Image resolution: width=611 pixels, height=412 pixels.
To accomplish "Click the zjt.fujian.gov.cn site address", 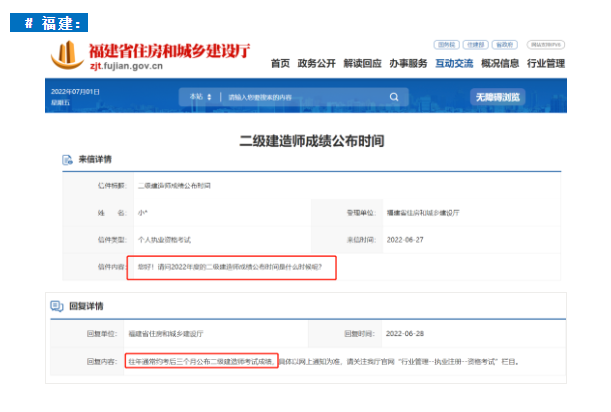I will coord(126,66).
